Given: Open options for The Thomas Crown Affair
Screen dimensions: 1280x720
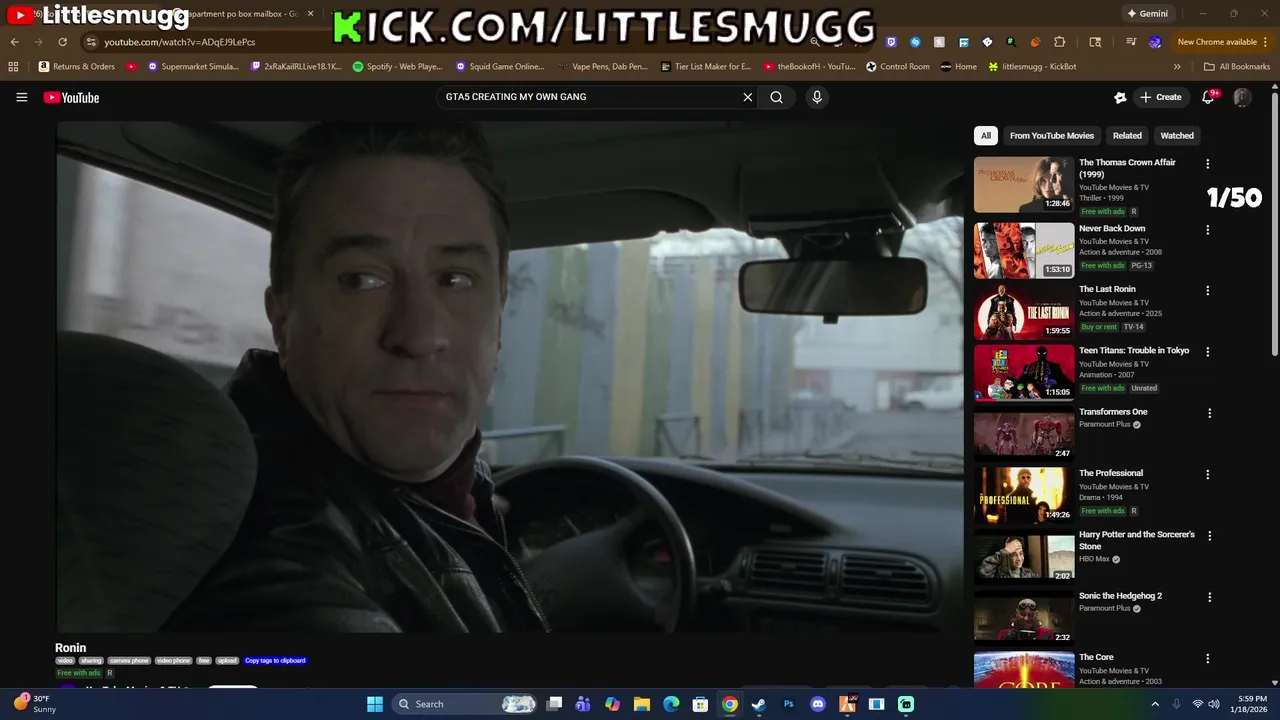Looking at the screenshot, I should coord(1207,164).
